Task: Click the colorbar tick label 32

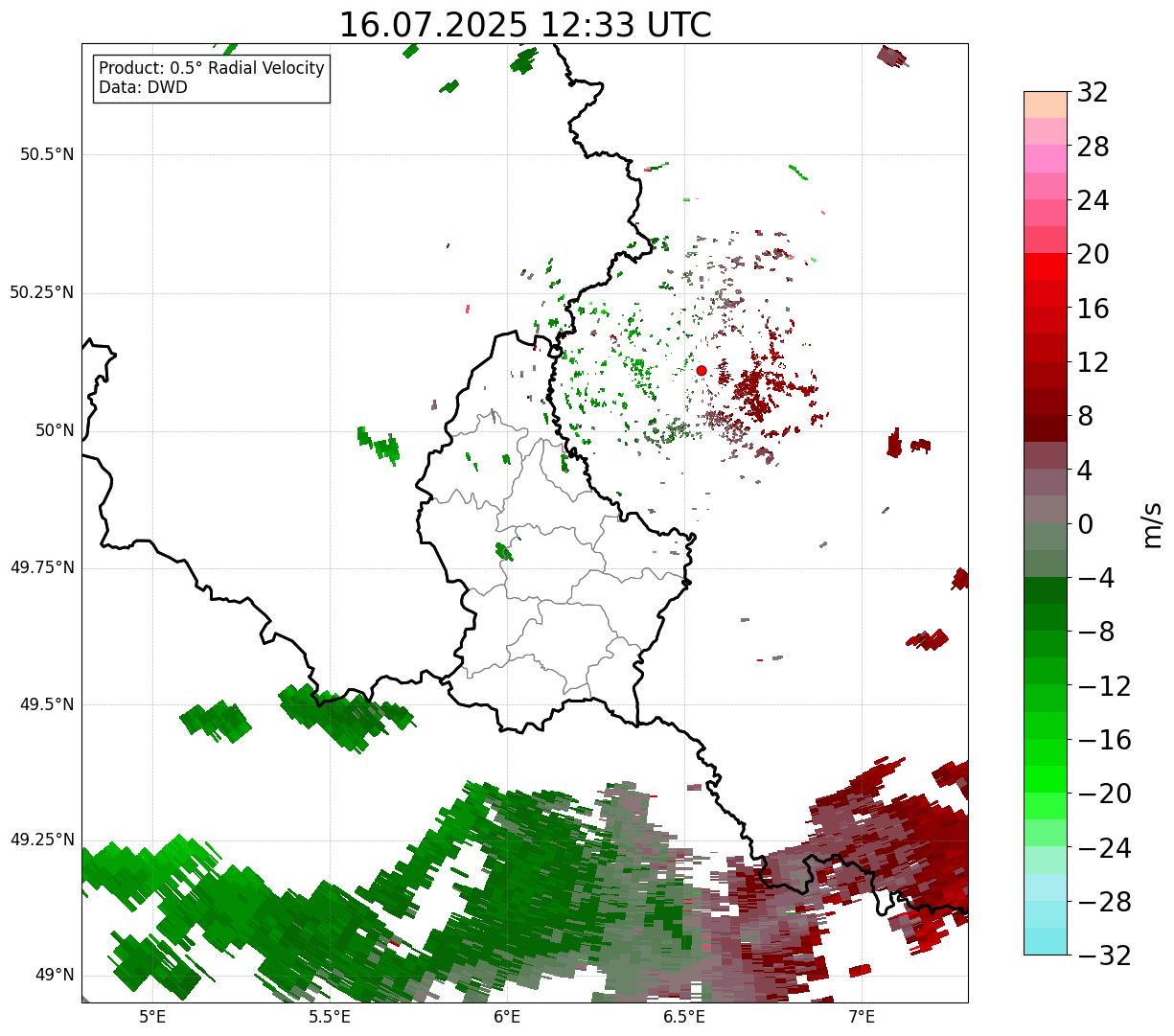Action: [1093, 92]
